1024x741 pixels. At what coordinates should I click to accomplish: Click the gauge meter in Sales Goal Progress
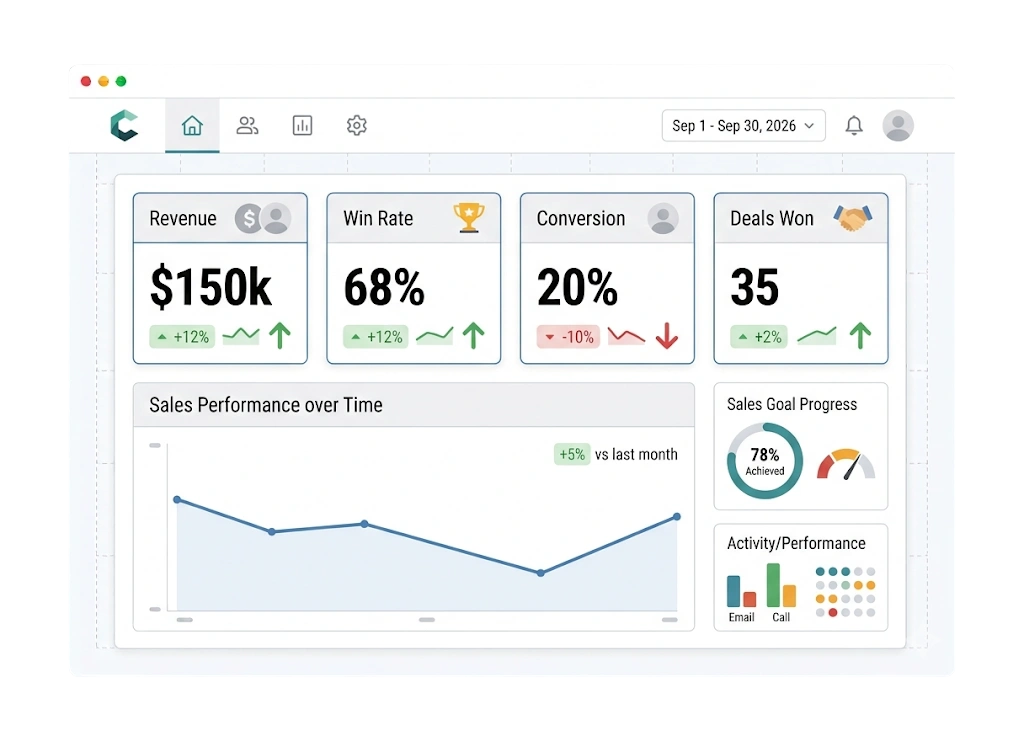pos(846,464)
